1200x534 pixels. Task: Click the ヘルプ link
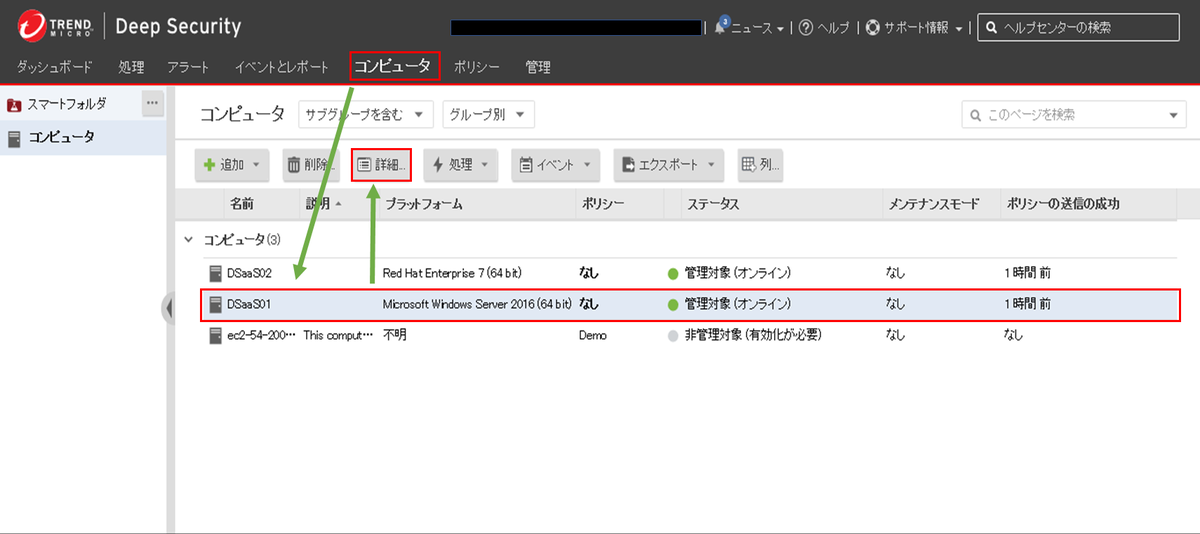(833, 28)
